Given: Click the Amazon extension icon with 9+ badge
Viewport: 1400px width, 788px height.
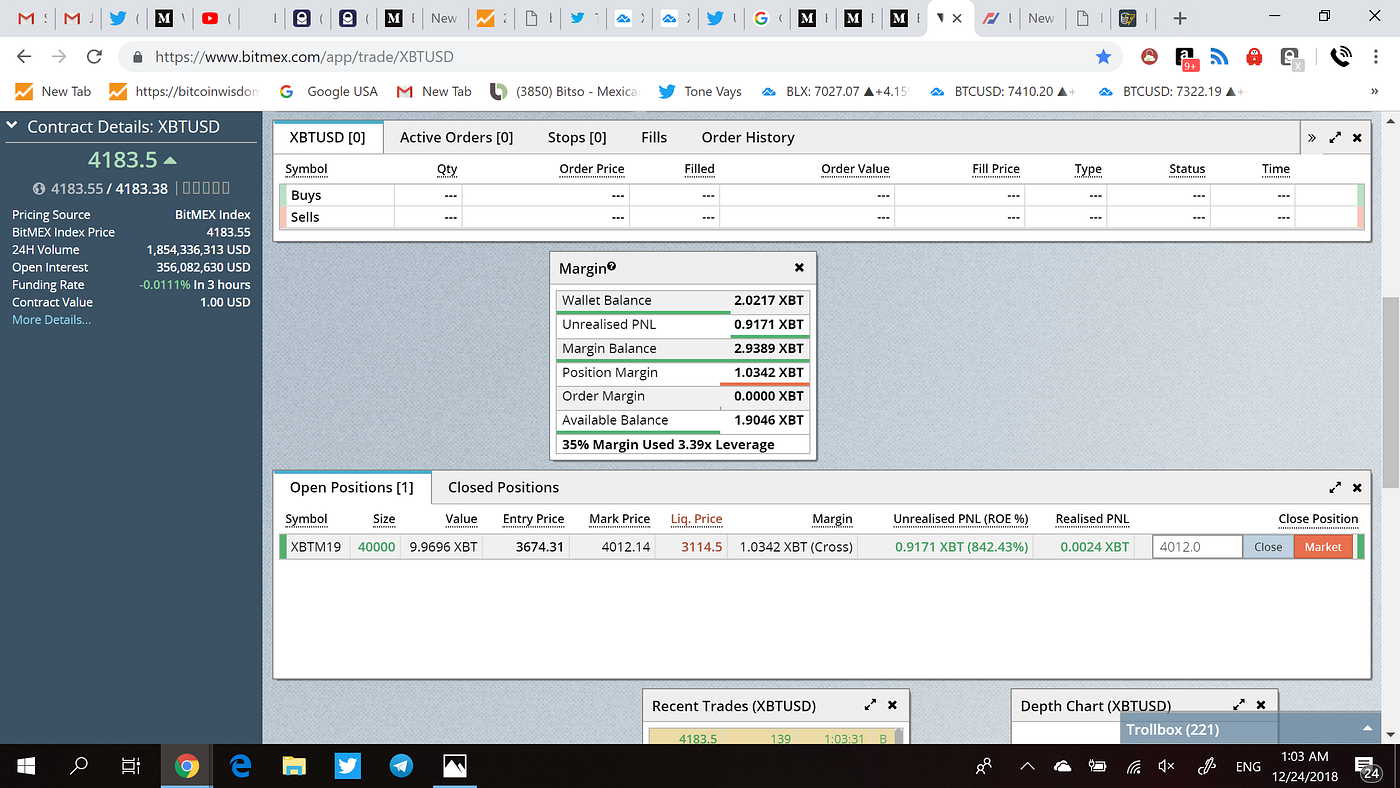Looking at the screenshot, I should point(1186,58).
